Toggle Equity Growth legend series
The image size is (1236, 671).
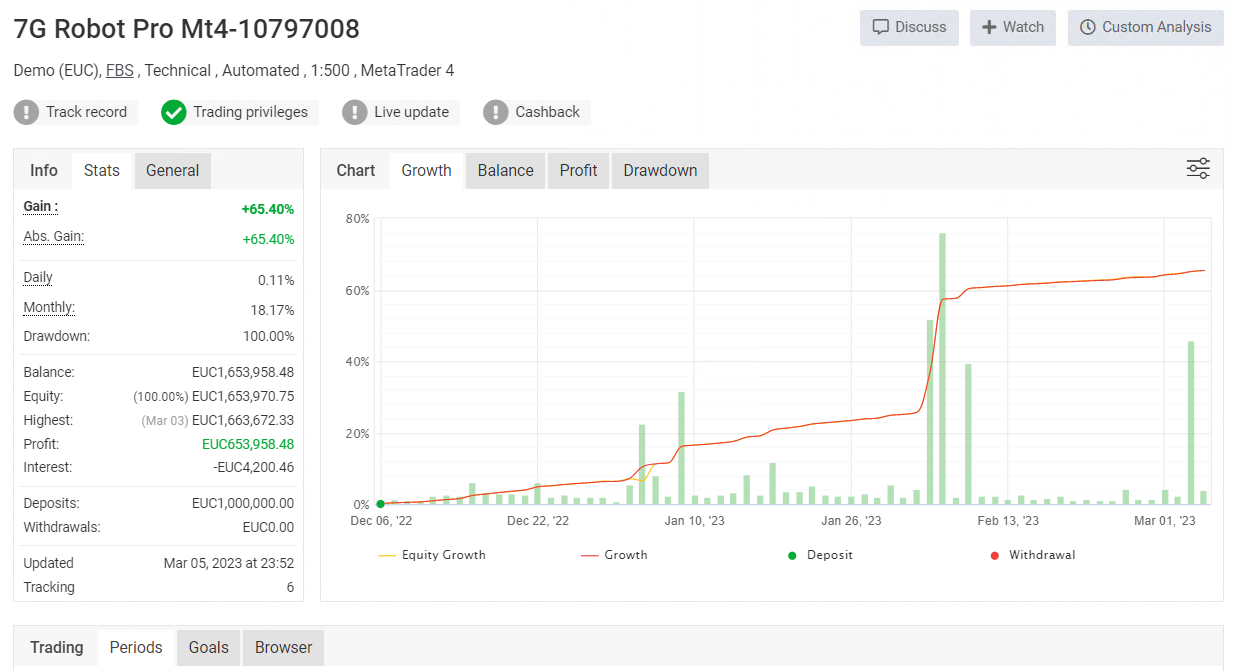432,555
